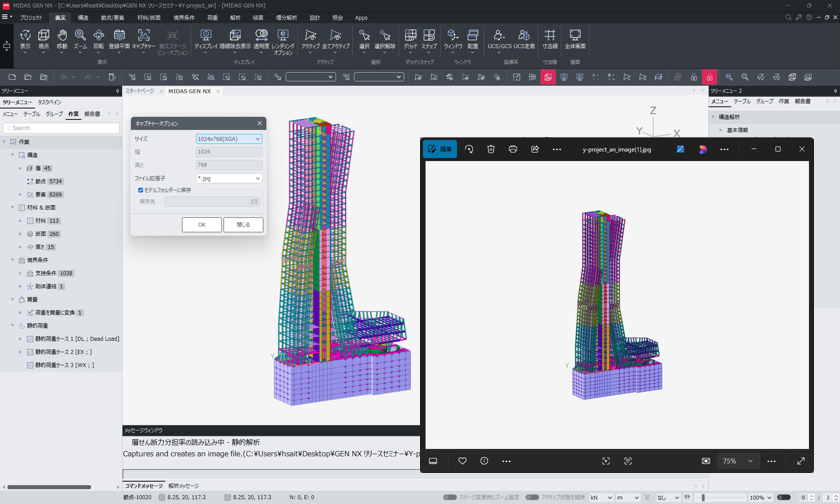This screenshot has height=504, width=840.
Task: Enter fullscreen in Photos viewer
Action: [x=801, y=461]
